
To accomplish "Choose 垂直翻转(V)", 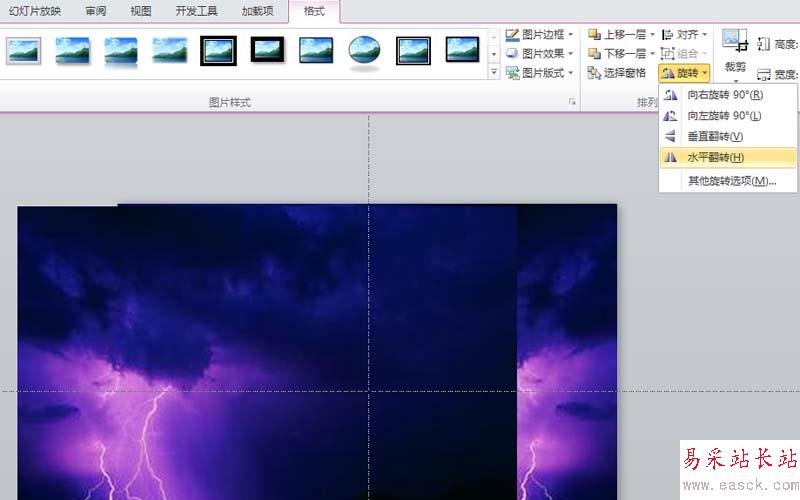I will click(728, 137).
